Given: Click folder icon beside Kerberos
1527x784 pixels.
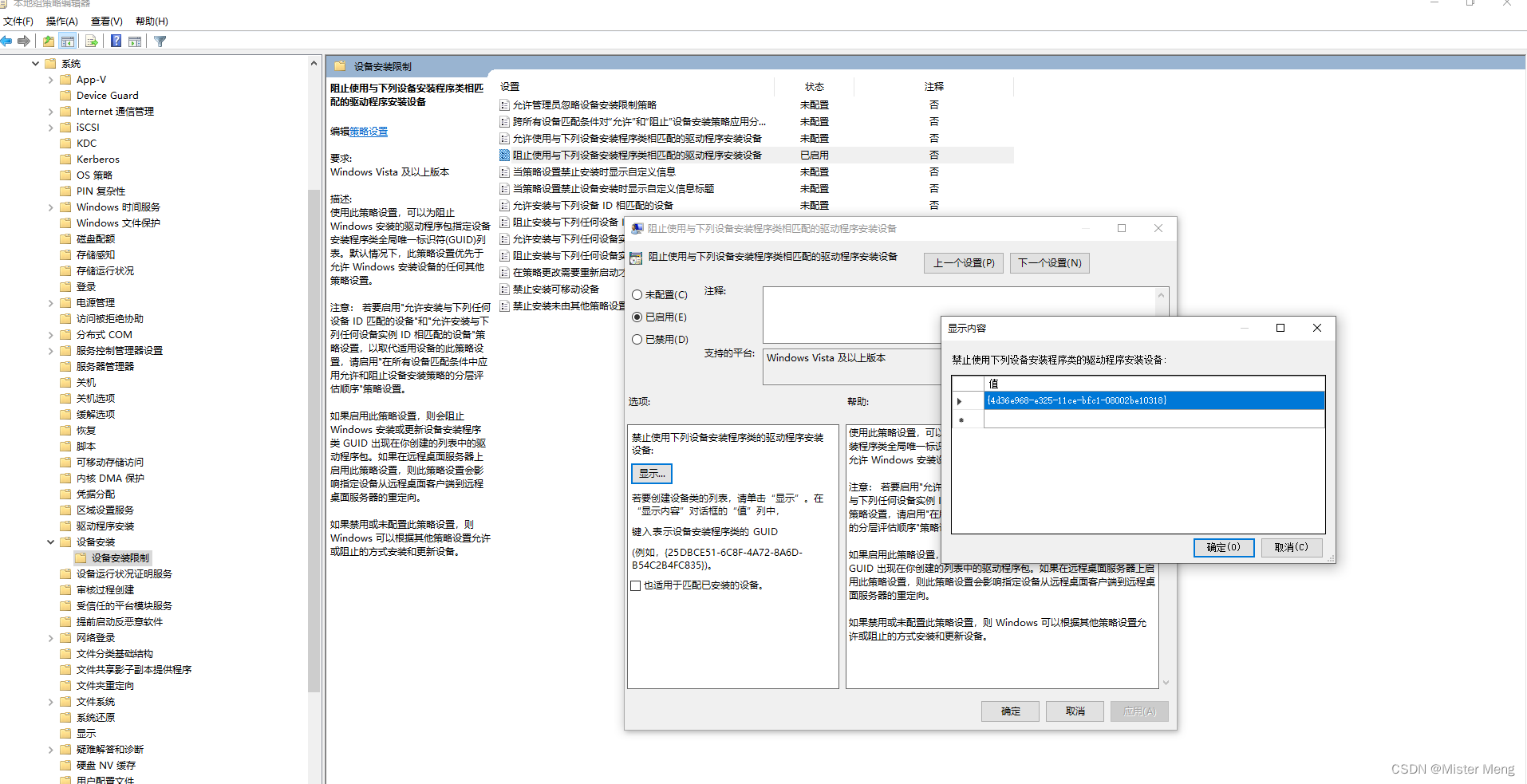Looking at the screenshot, I should click(66, 160).
